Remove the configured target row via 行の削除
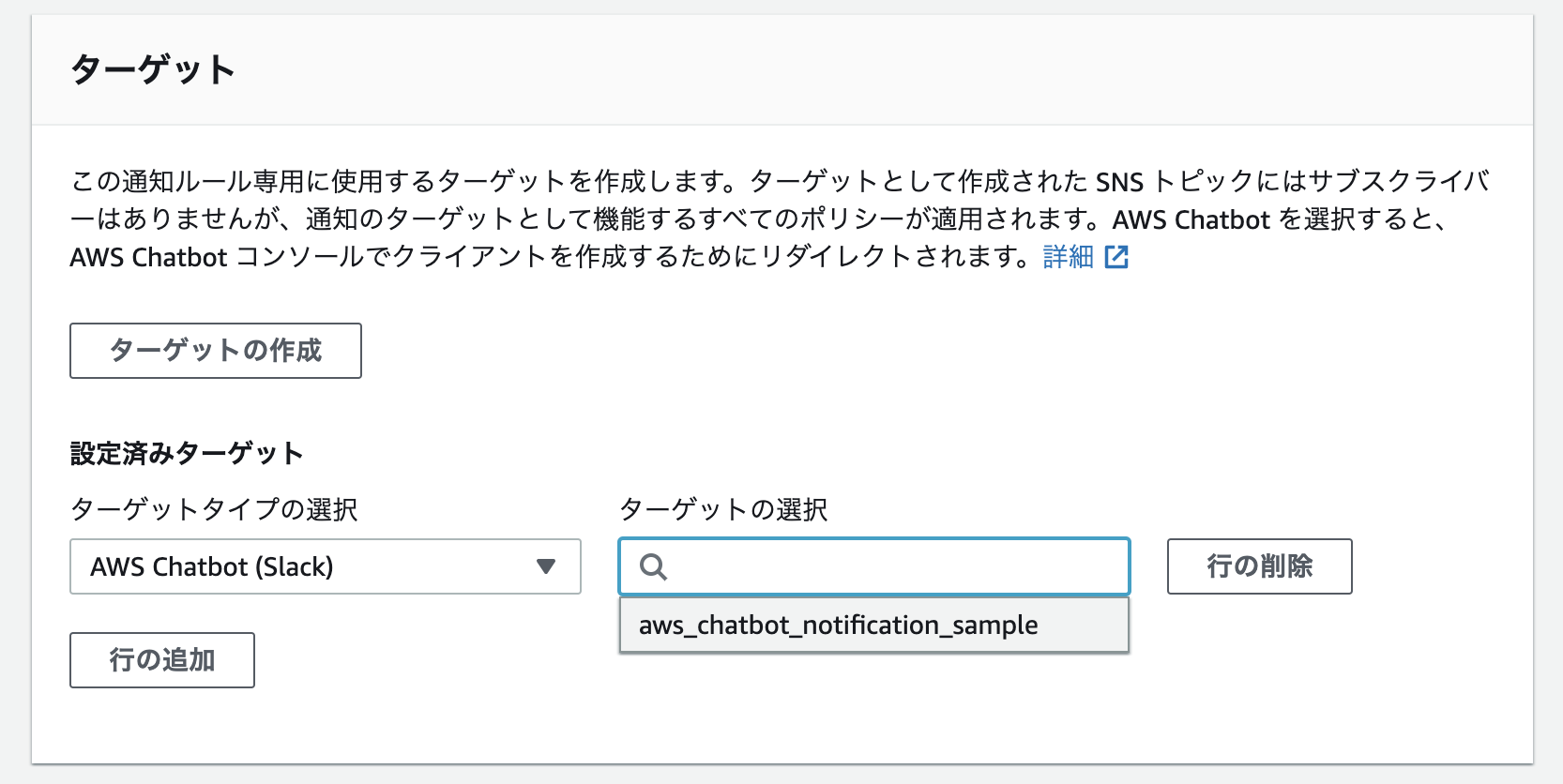Image resolution: width=1563 pixels, height=784 pixels. click(x=1259, y=566)
